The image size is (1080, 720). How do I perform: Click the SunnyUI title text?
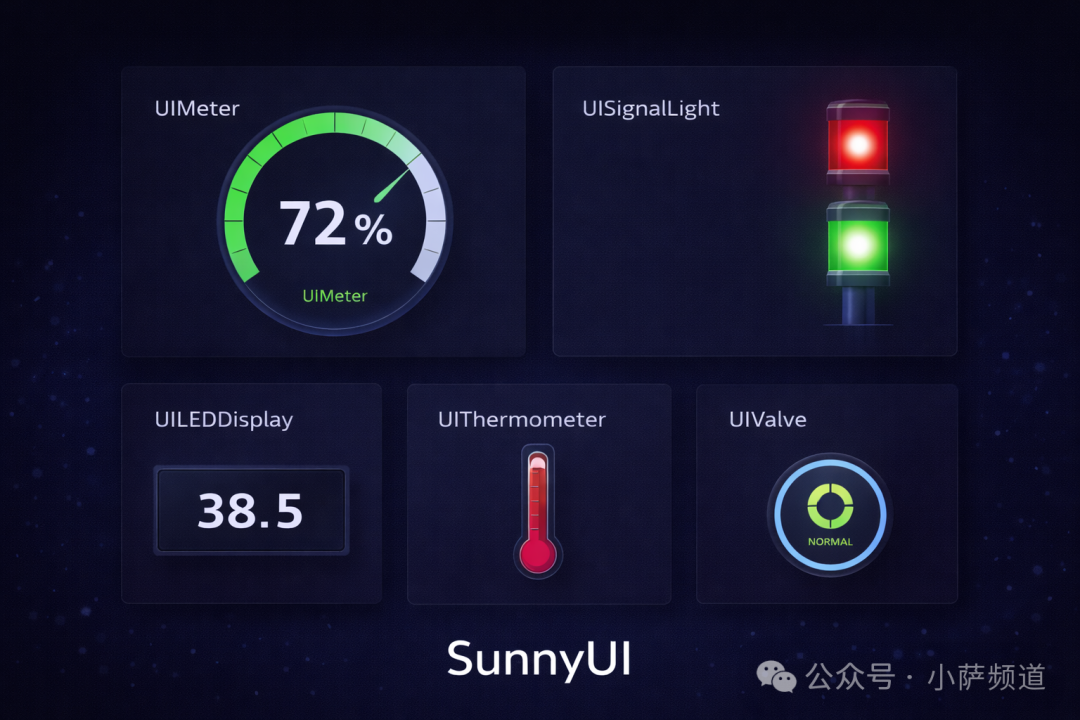coord(539,659)
